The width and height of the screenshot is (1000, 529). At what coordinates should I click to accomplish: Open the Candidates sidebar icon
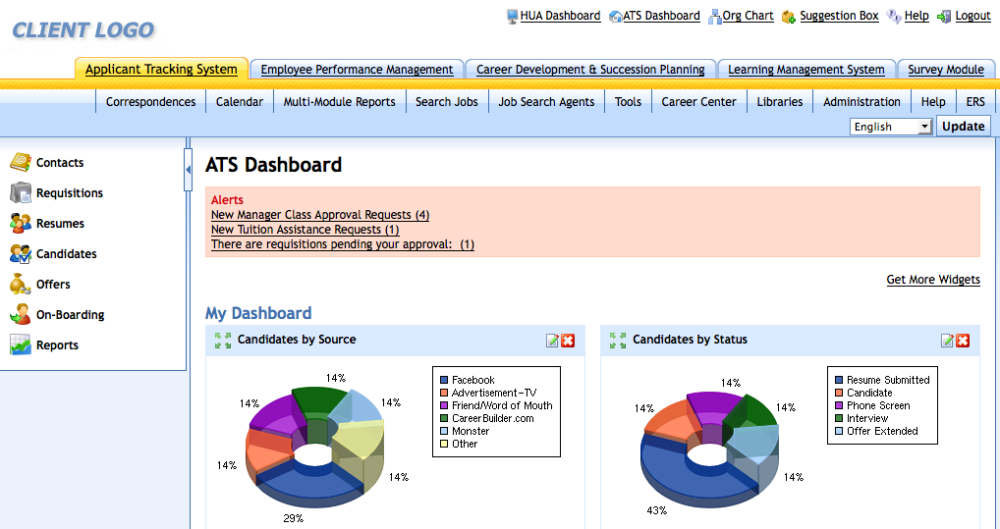coord(20,254)
